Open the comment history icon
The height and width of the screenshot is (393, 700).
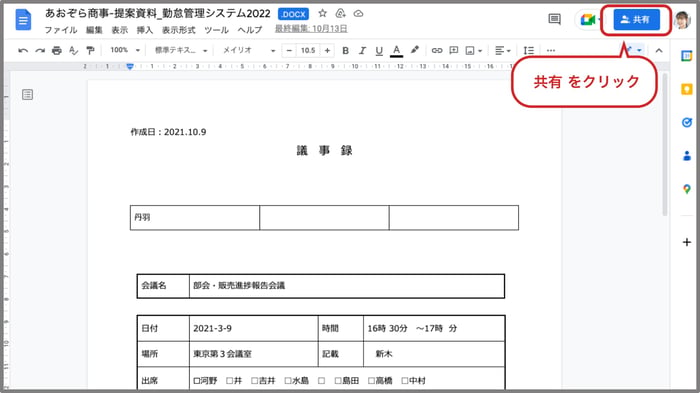click(x=554, y=19)
